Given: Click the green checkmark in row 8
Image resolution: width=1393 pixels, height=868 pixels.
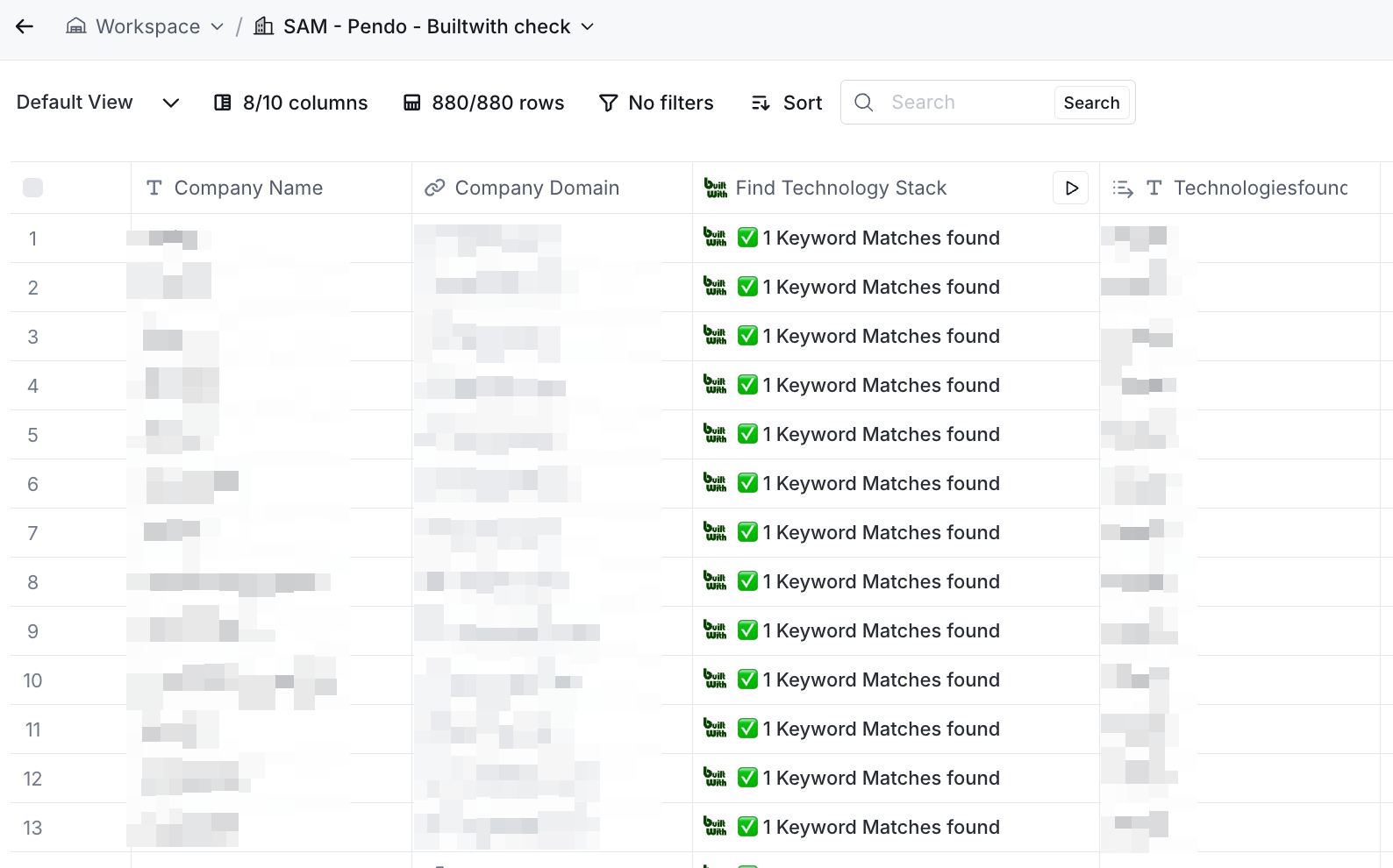Looking at the screenshot, I should point(747,581).
